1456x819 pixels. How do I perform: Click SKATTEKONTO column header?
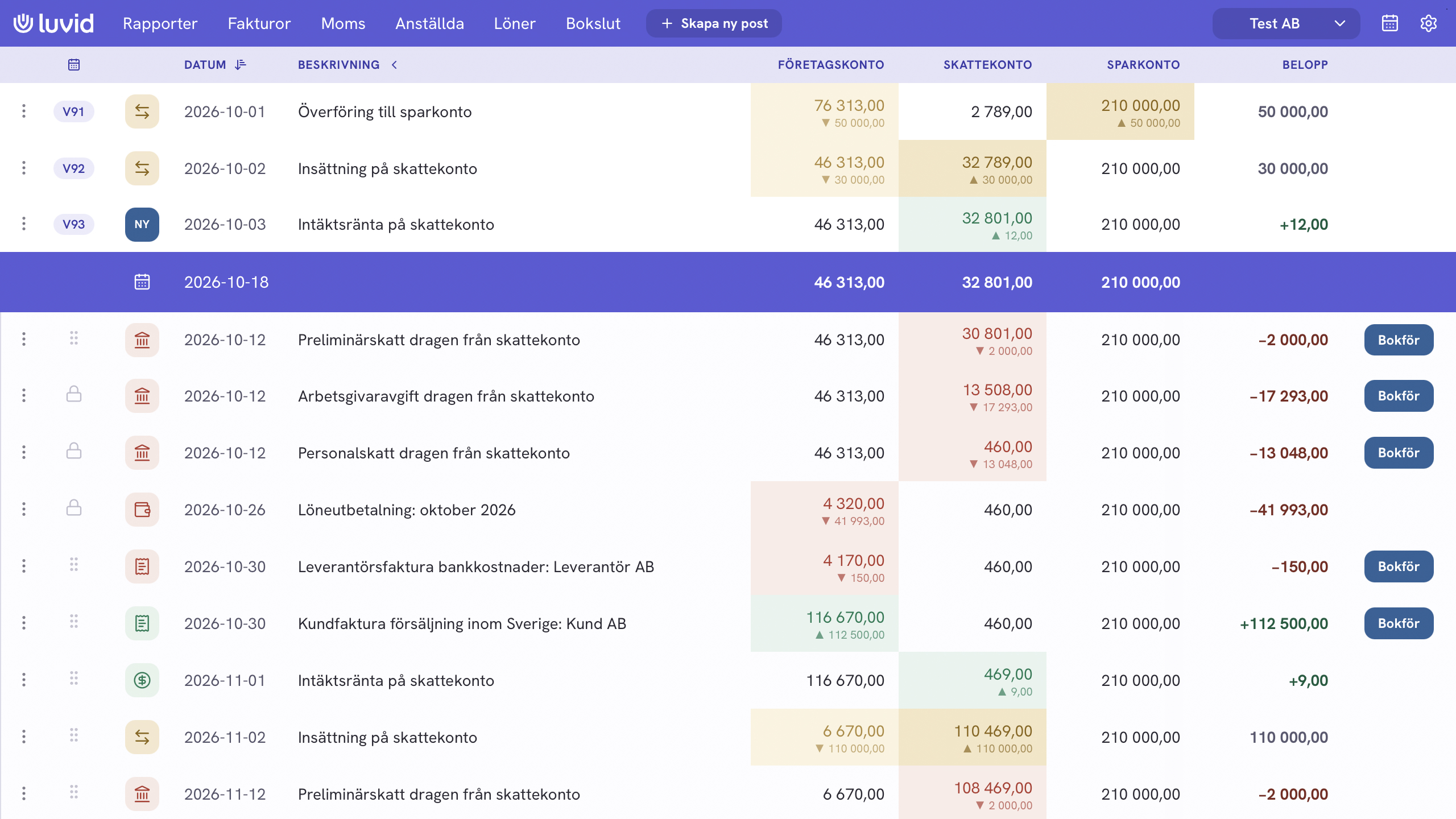(987, 65)
